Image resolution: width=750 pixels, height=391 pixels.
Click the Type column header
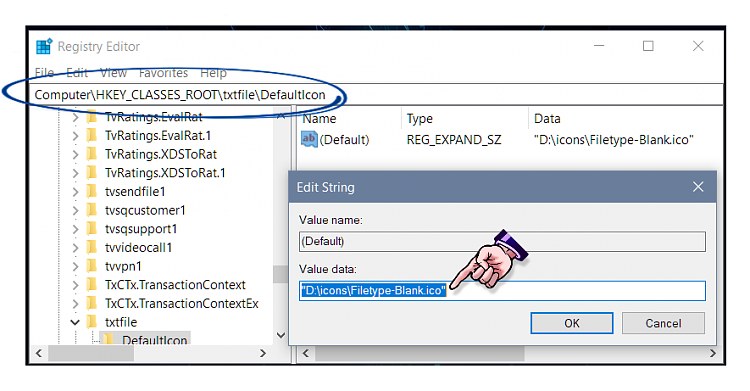[419, 119]
